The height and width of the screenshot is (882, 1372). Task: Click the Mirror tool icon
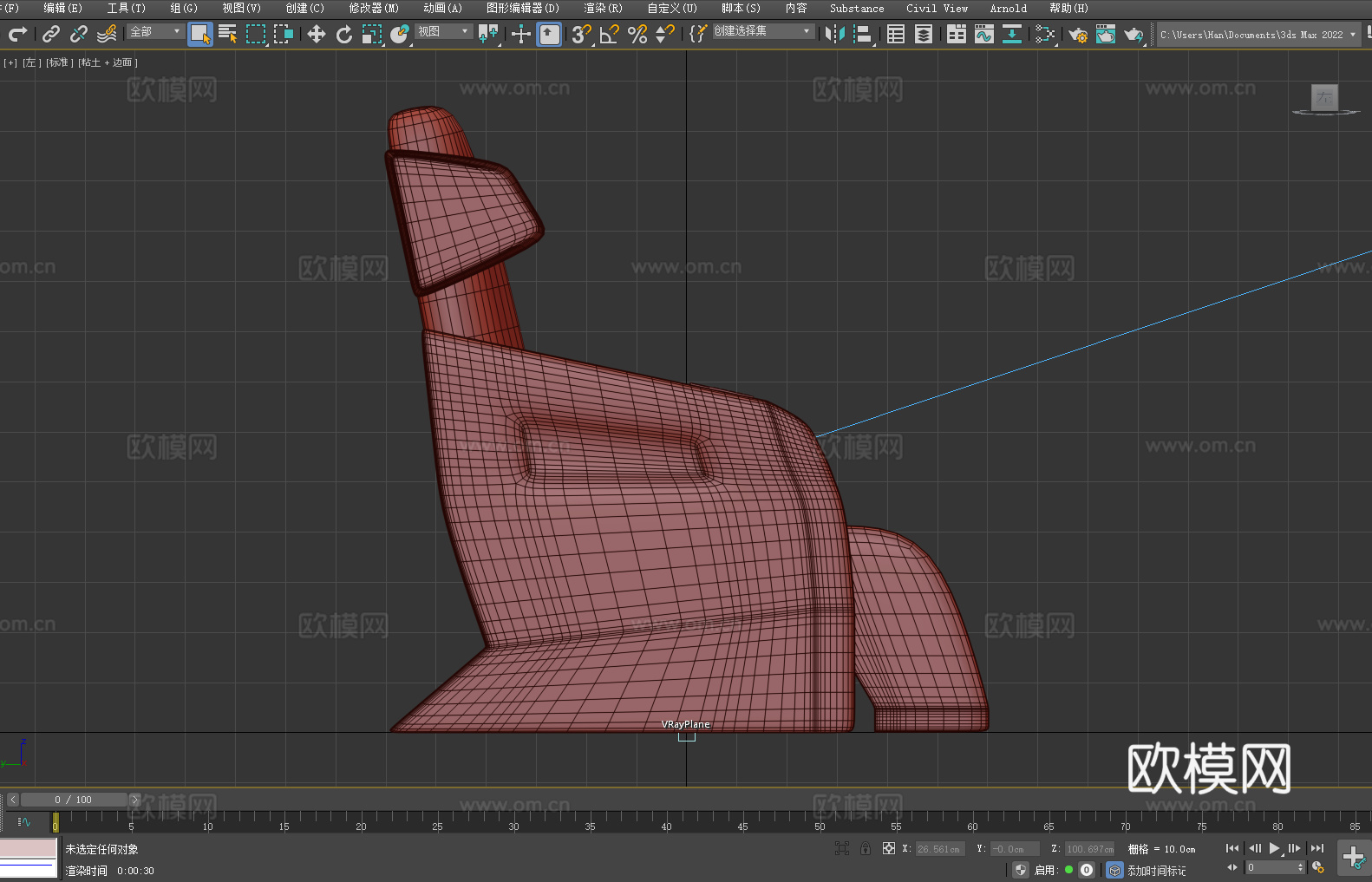834,34
